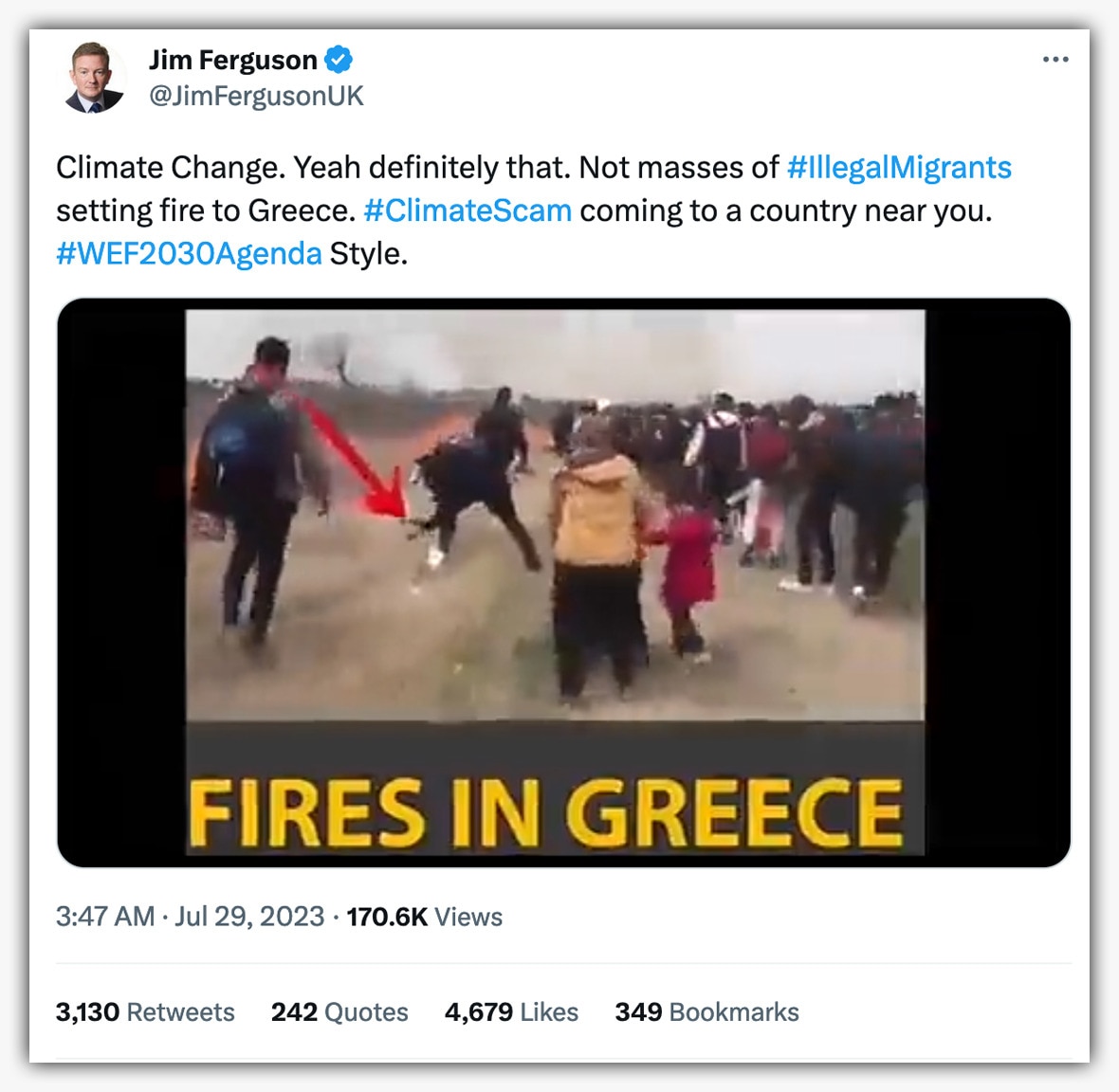Open the @JimFergusonUK handle
Screen dimensions: 1119x1092
coord(256,96)
